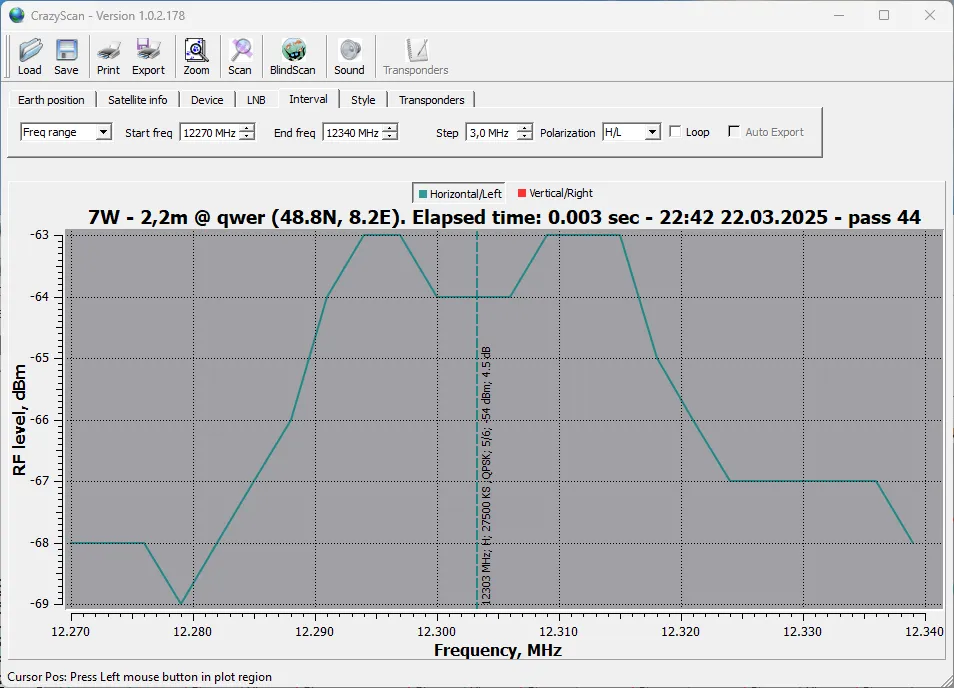Click the Save floppy disk icon
Screen dimensions: 954x688
tap(66, 56)
